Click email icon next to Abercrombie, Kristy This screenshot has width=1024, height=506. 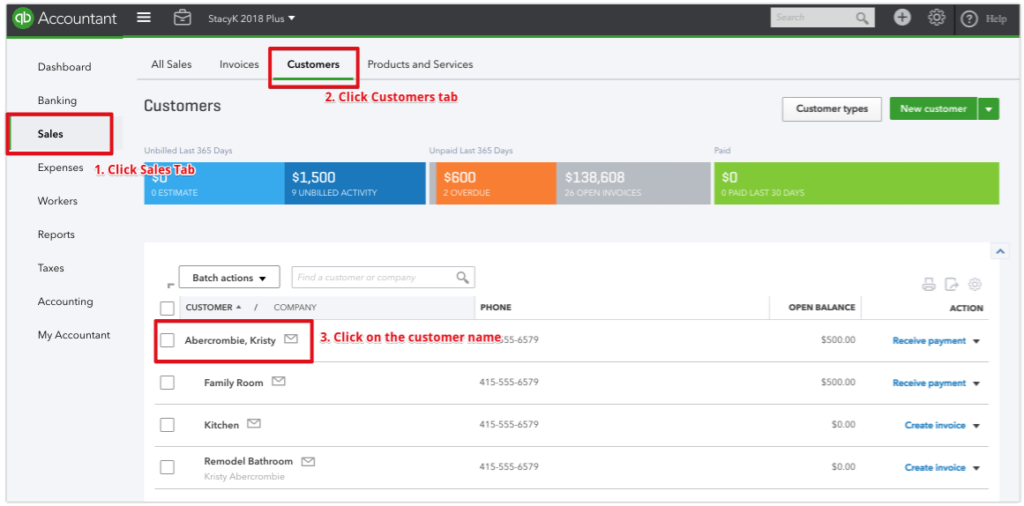tap(291, 340)
